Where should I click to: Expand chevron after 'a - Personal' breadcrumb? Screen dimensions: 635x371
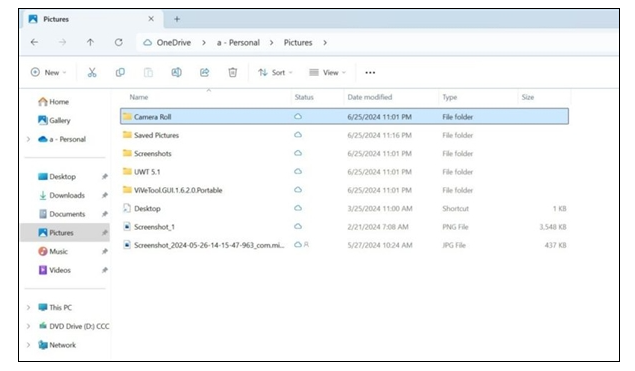[x=271, y=43]
